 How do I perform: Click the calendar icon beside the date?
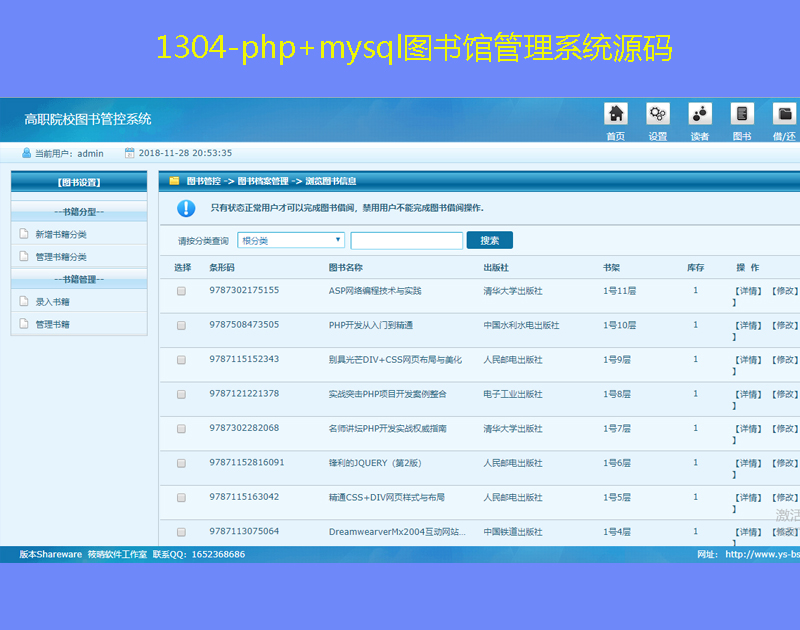(x=129, y=153)
